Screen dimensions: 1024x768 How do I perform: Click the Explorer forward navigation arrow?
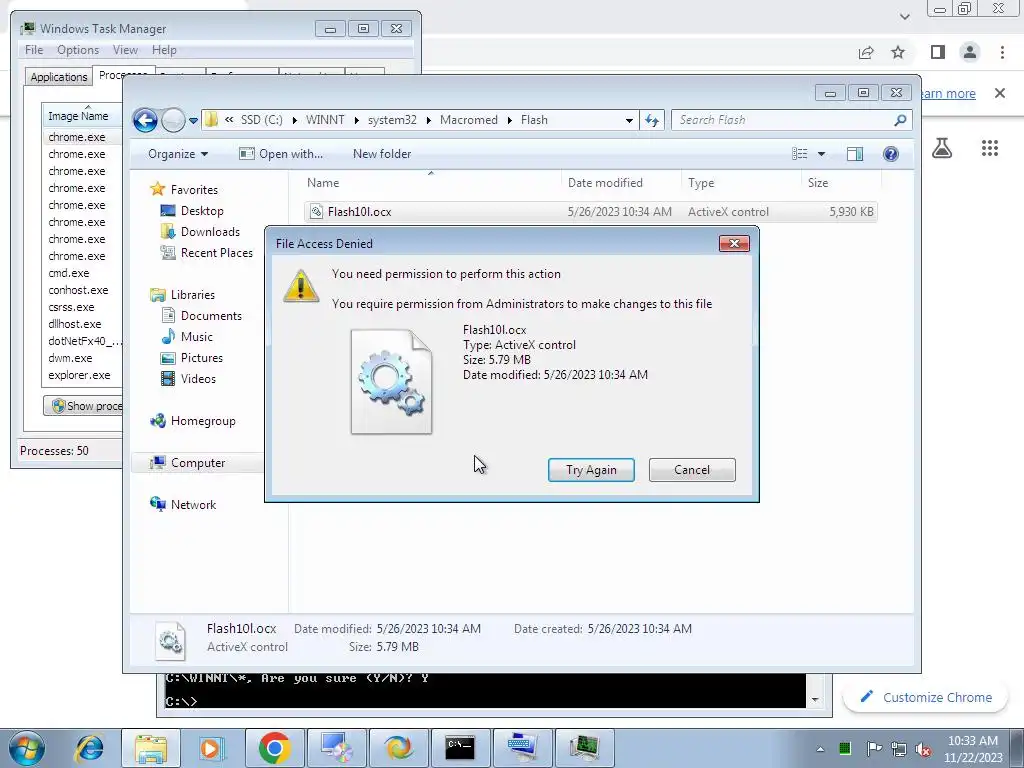coord(173,120)
